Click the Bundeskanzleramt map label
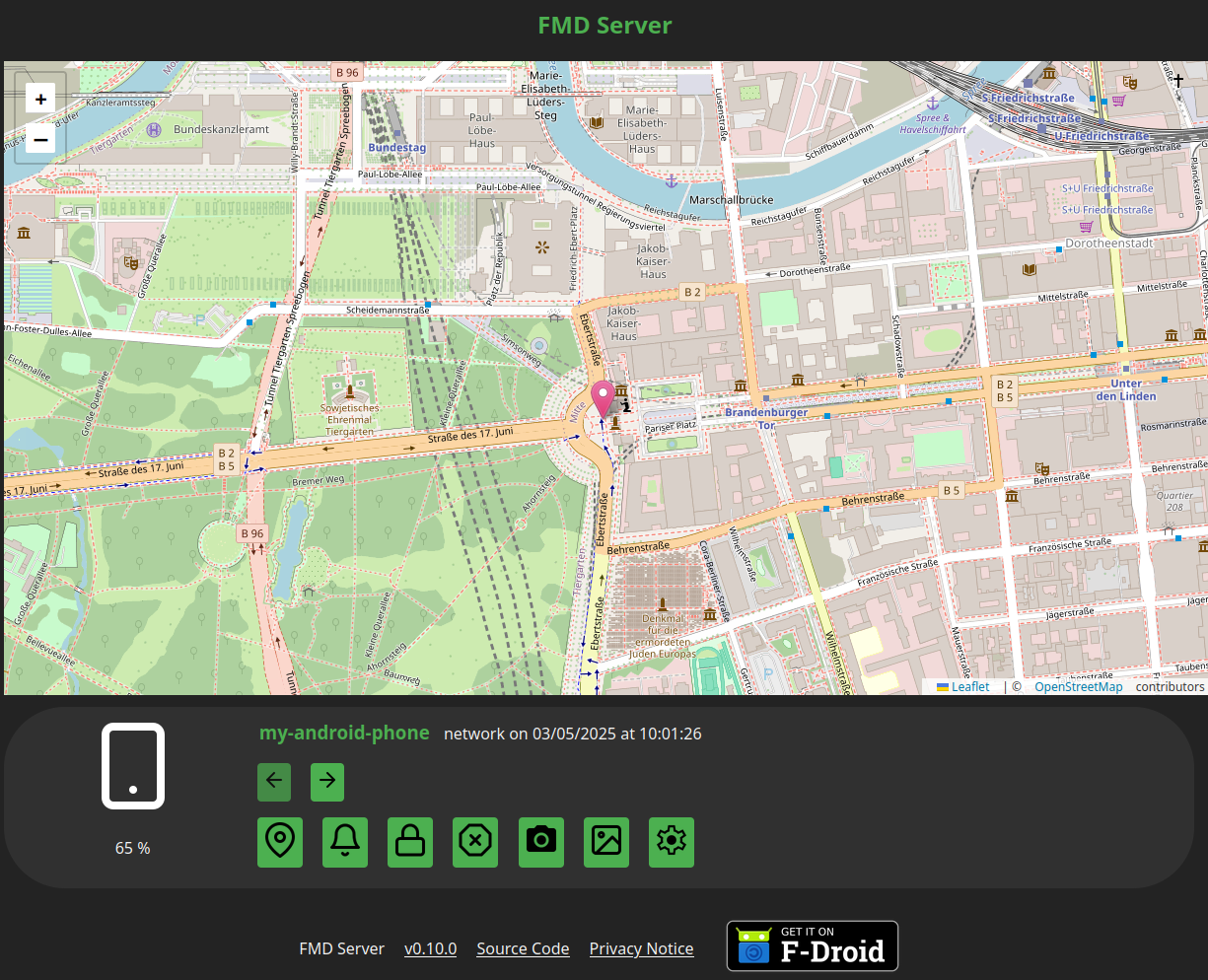 click(222, 129)
